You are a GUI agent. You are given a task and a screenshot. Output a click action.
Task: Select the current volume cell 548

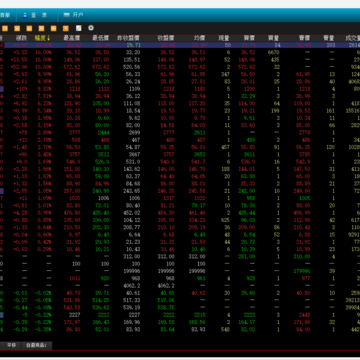click(226, 329)
